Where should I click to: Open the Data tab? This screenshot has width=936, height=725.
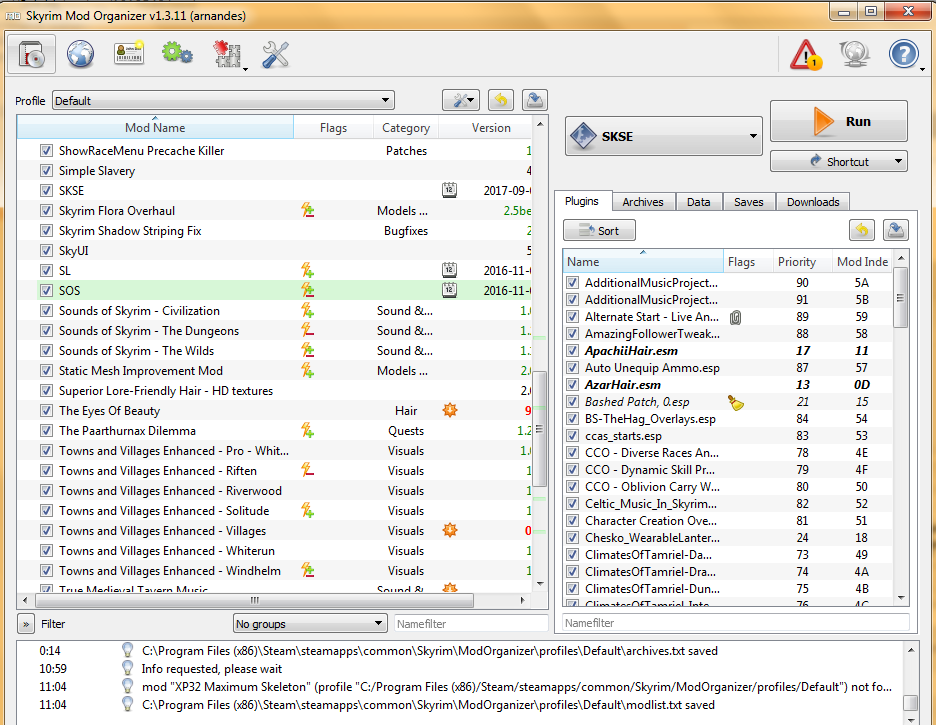[x=698, y=202]
